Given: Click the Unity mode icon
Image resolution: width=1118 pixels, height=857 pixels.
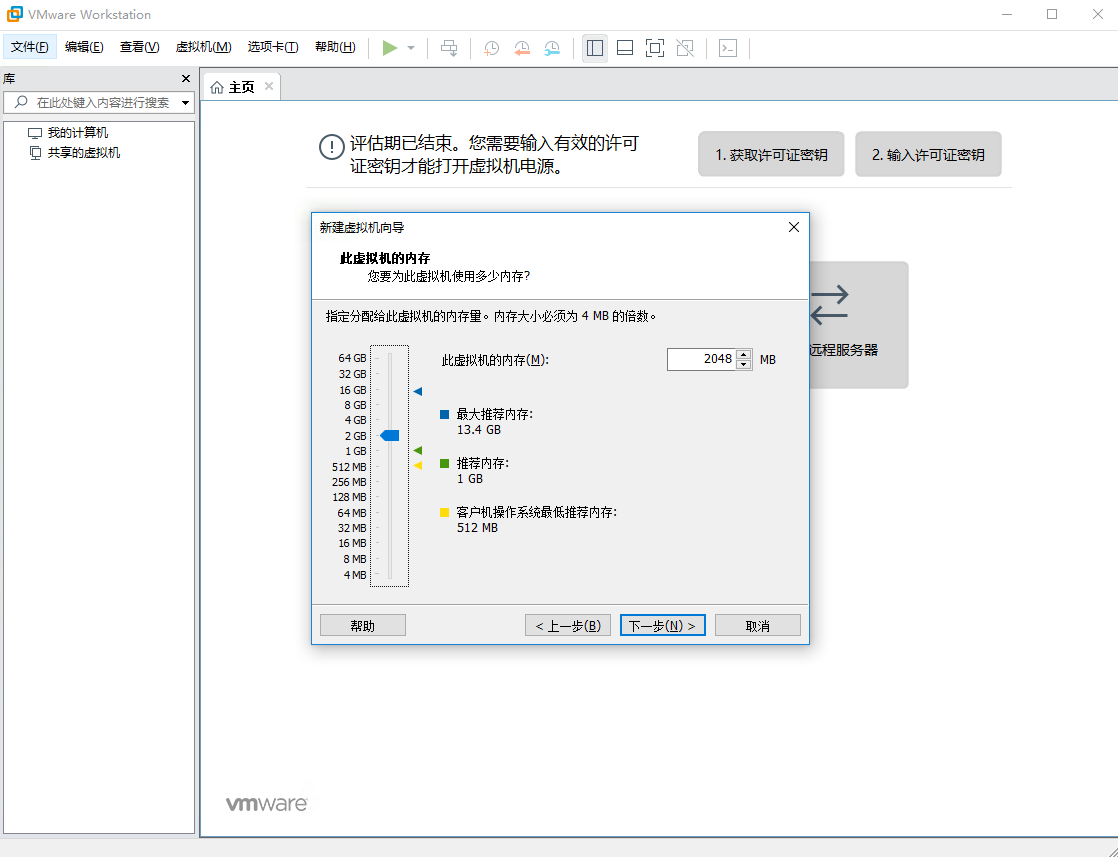Looking at the screenshot, I should click(684, 47).
